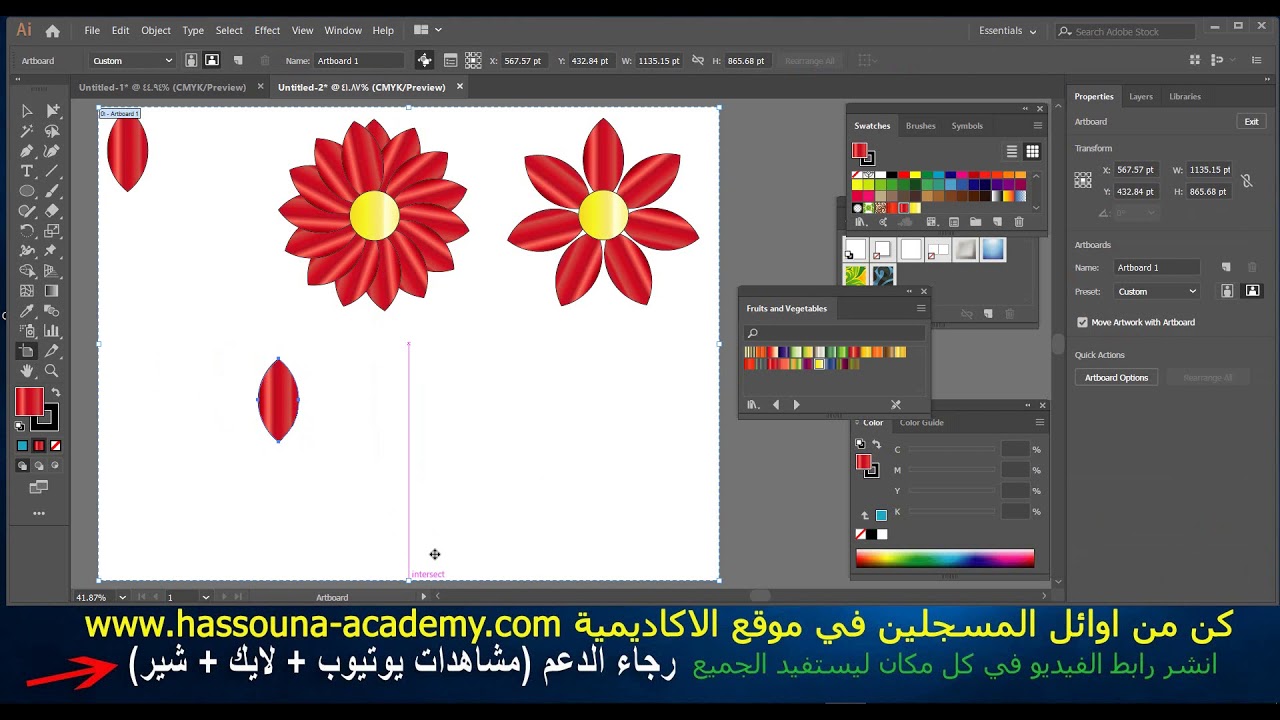Open Swatch Libraries menu icon
Image resolution: width=1280 pixels, height=720 pixels.
coord(860,222)
